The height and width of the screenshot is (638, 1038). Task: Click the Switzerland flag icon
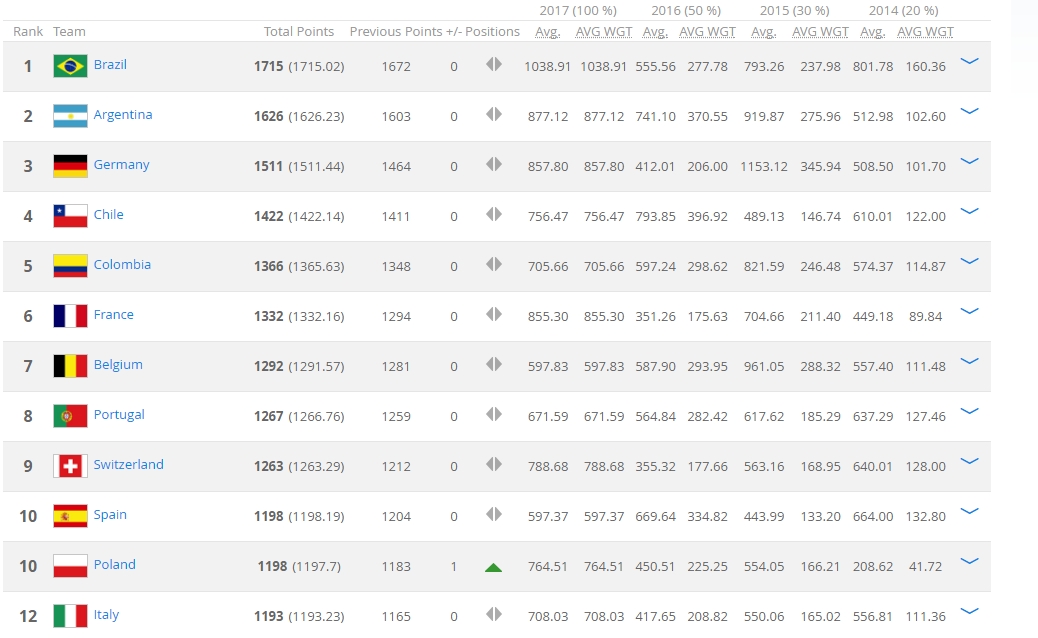(x=70, y=466)
